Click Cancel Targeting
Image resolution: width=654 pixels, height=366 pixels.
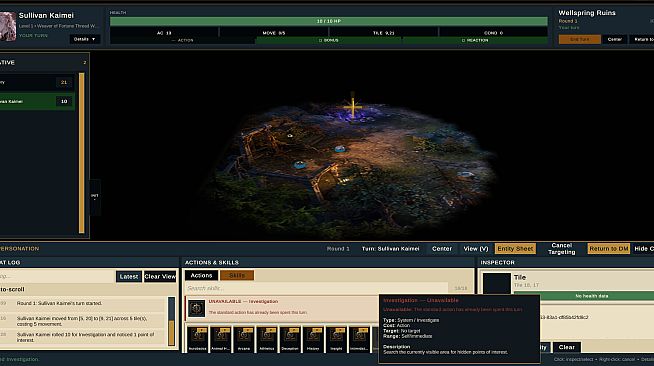tap(561, 249)
